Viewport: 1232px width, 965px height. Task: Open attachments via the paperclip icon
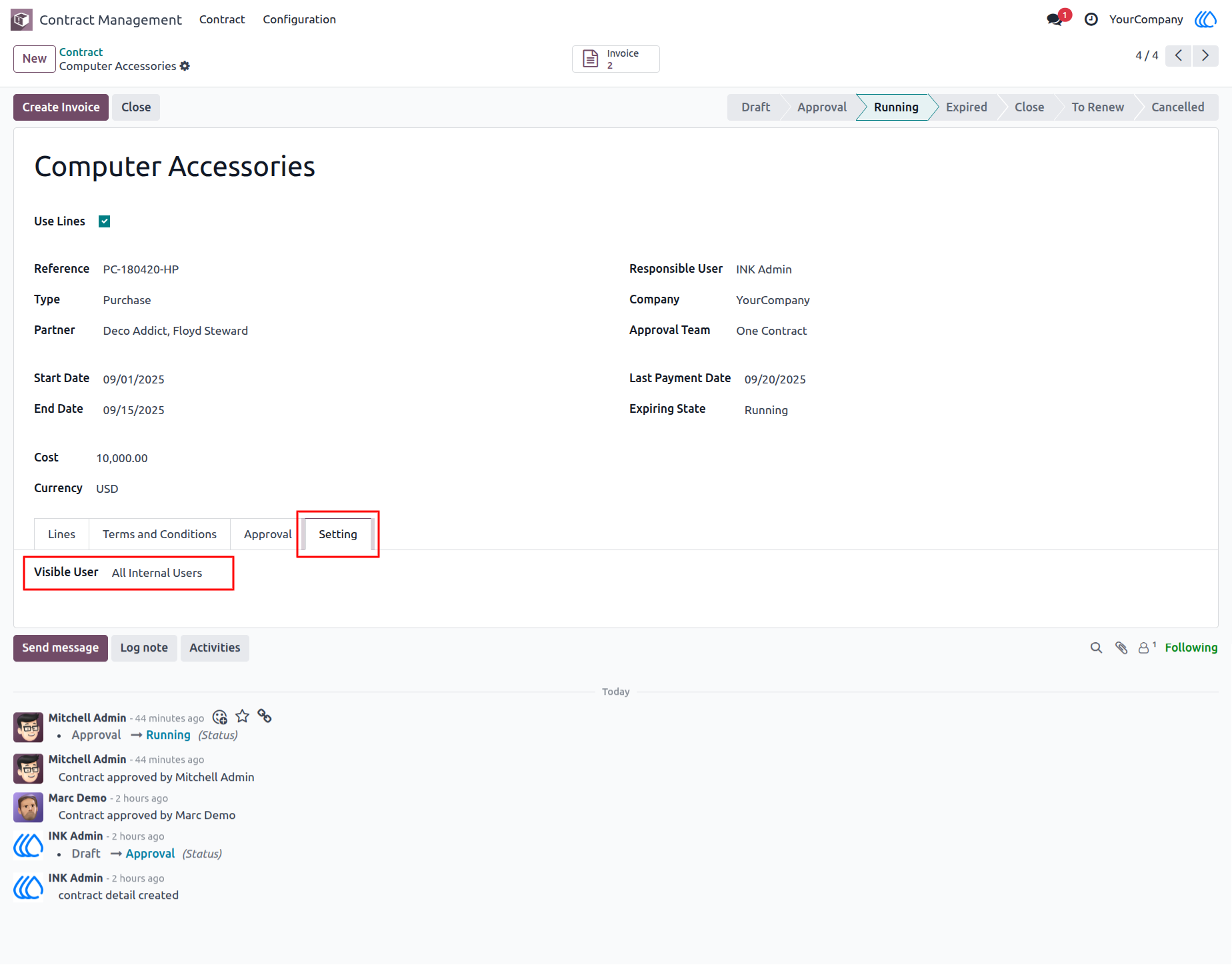point(1121,648)
